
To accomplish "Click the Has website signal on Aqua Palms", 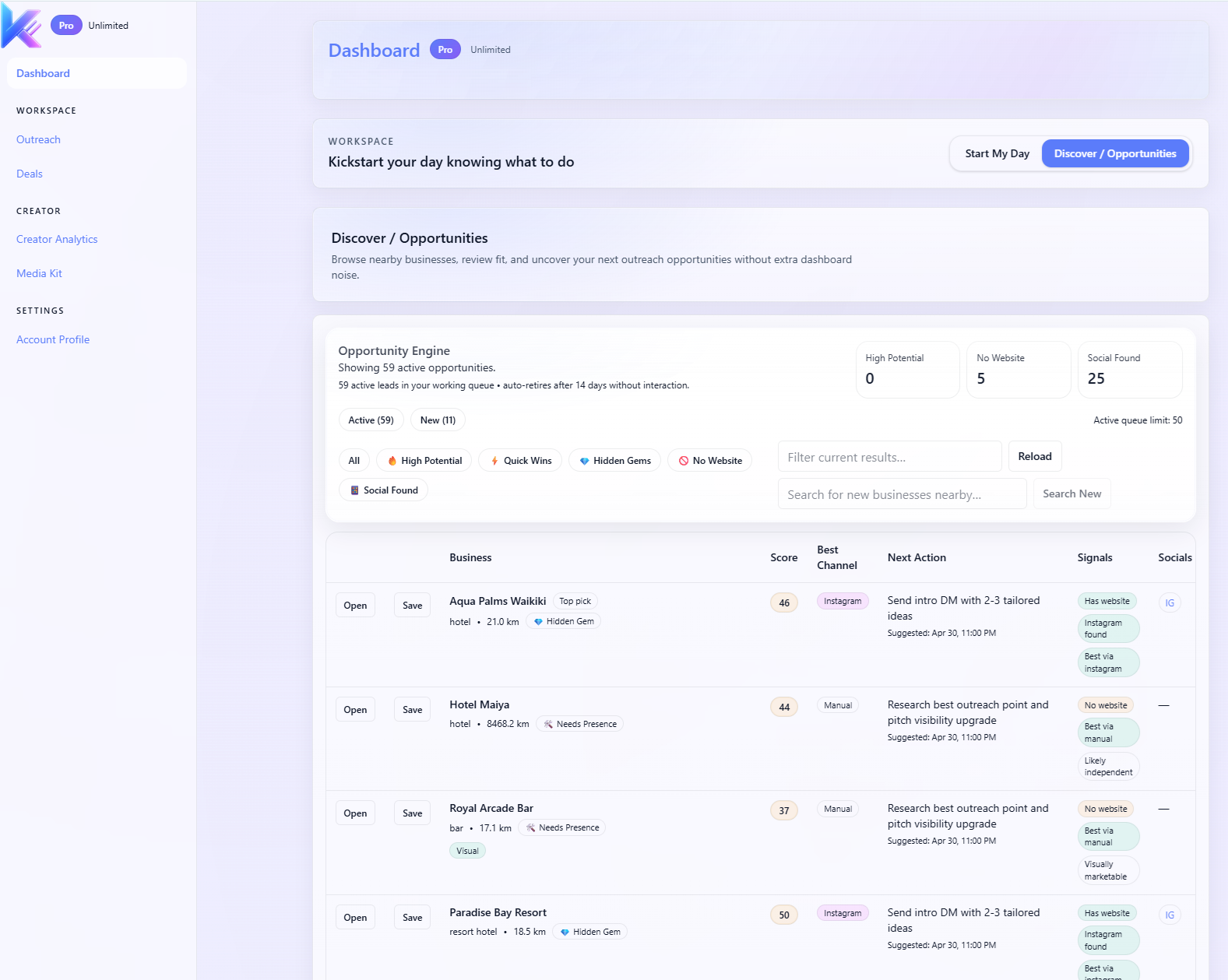I will [1107, 602].
